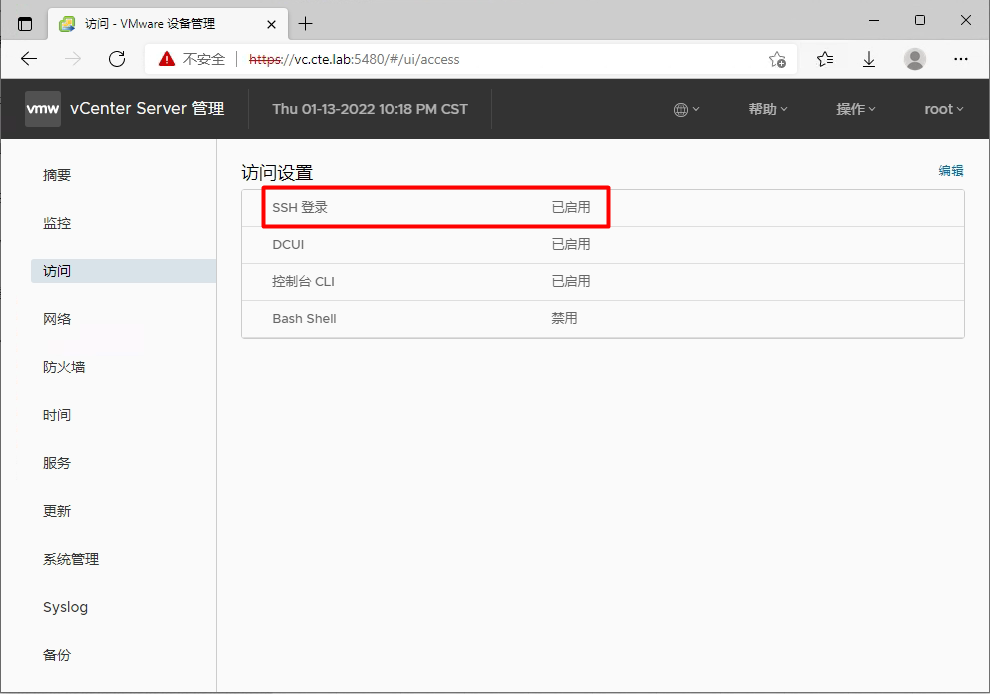Switch to the 监控 sidebar section
The image size is (990, 694).
pyautogui.click(x=57, y=223)
